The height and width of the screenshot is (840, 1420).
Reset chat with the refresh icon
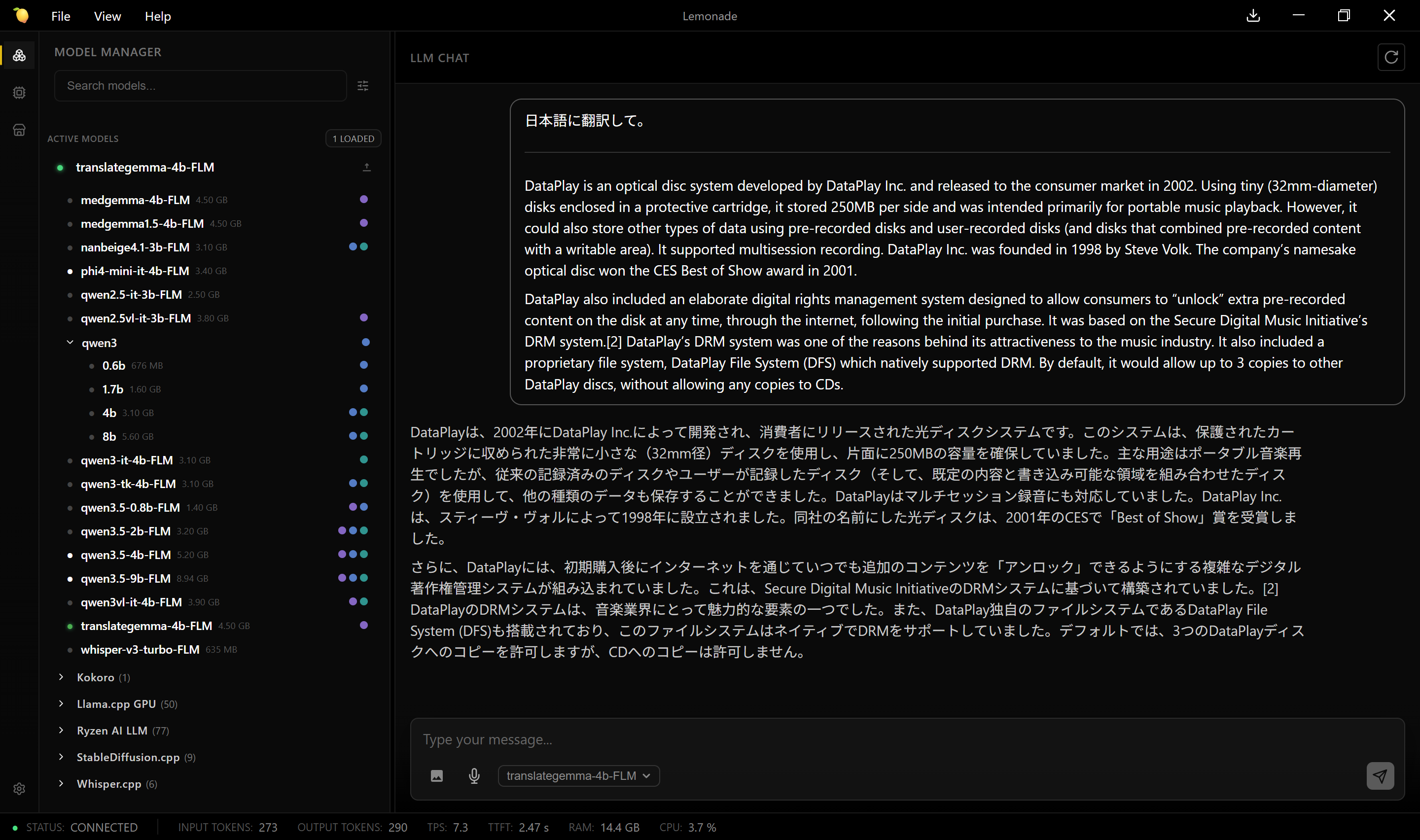[x=1390, y=57]
